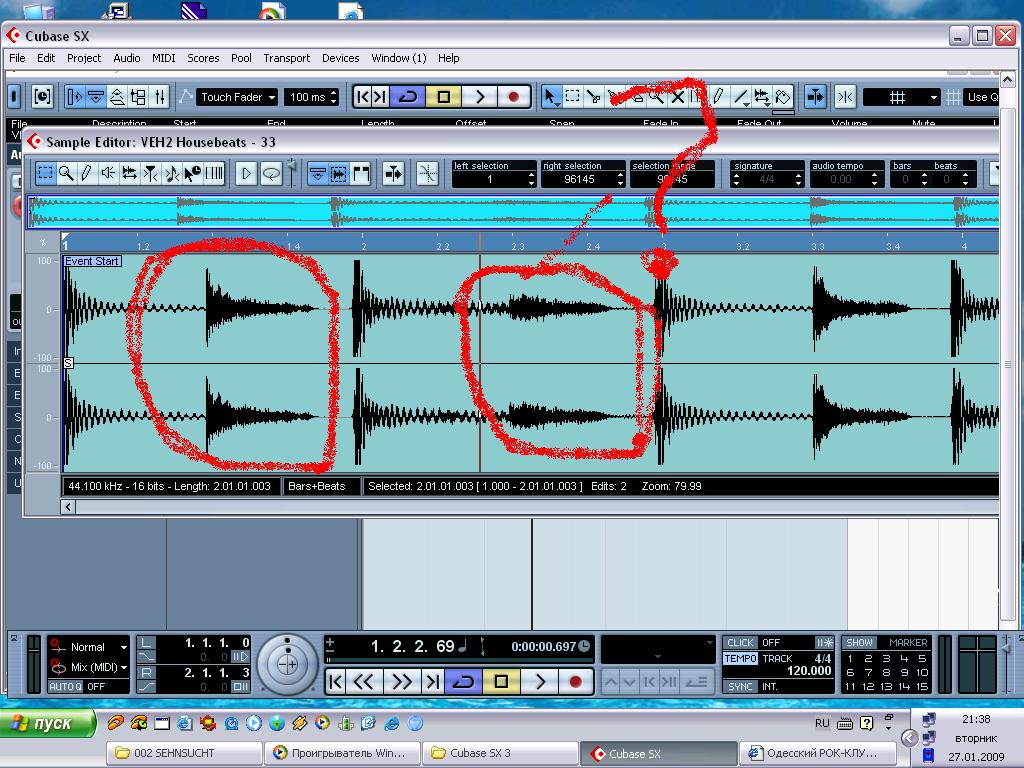The width and height of the screenshot is (1024, 768).
Task: Click the position slider under the time display
Action: coord(459,660)
